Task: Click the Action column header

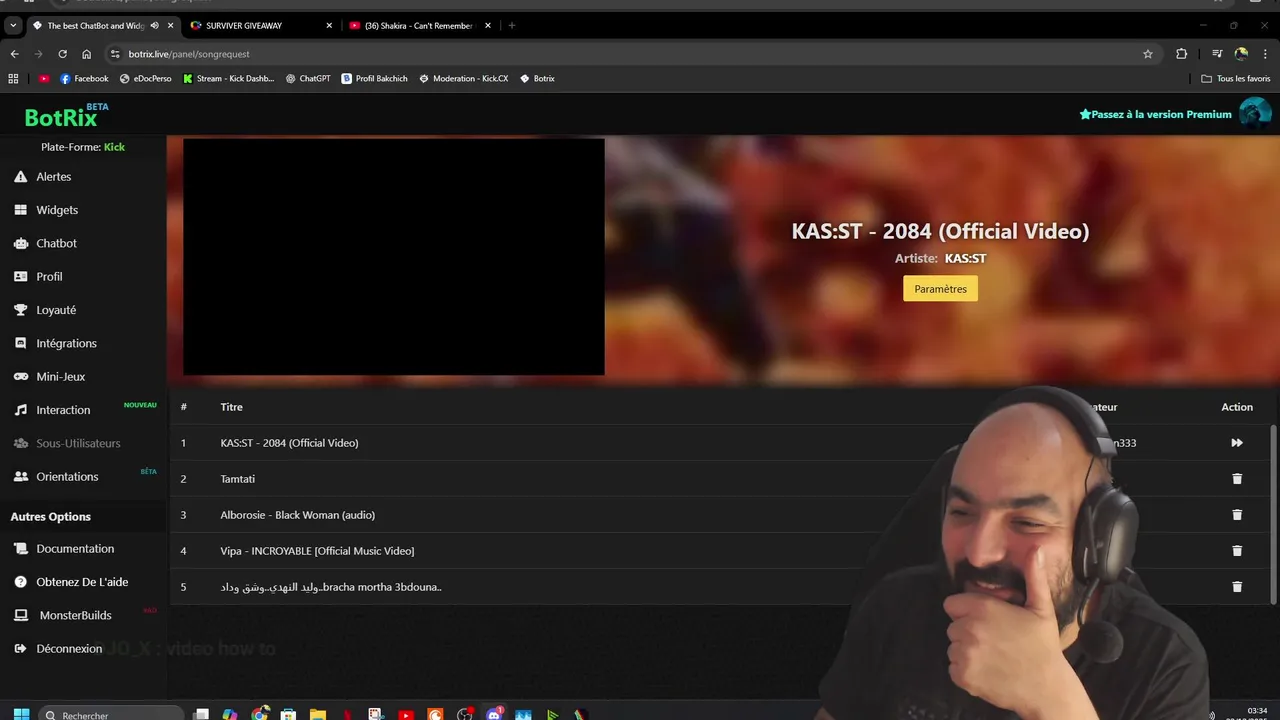Action: tap(1237, 407)
